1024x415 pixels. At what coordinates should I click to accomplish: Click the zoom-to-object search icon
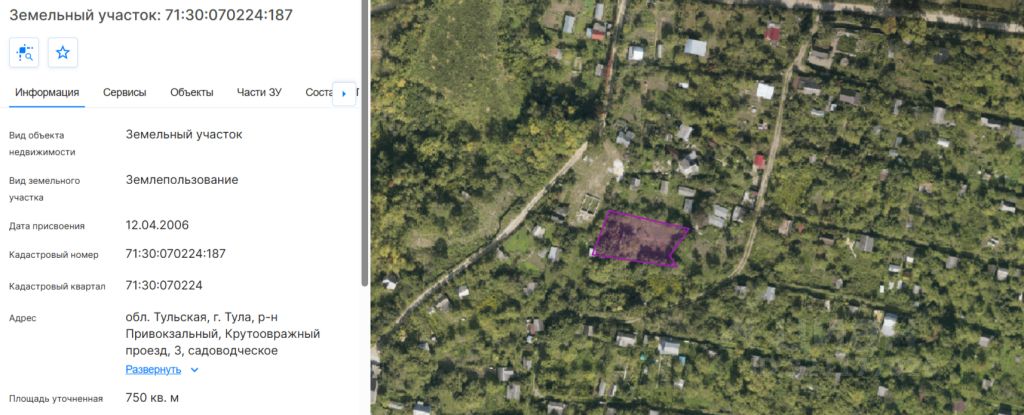click(x=24, y=52)
